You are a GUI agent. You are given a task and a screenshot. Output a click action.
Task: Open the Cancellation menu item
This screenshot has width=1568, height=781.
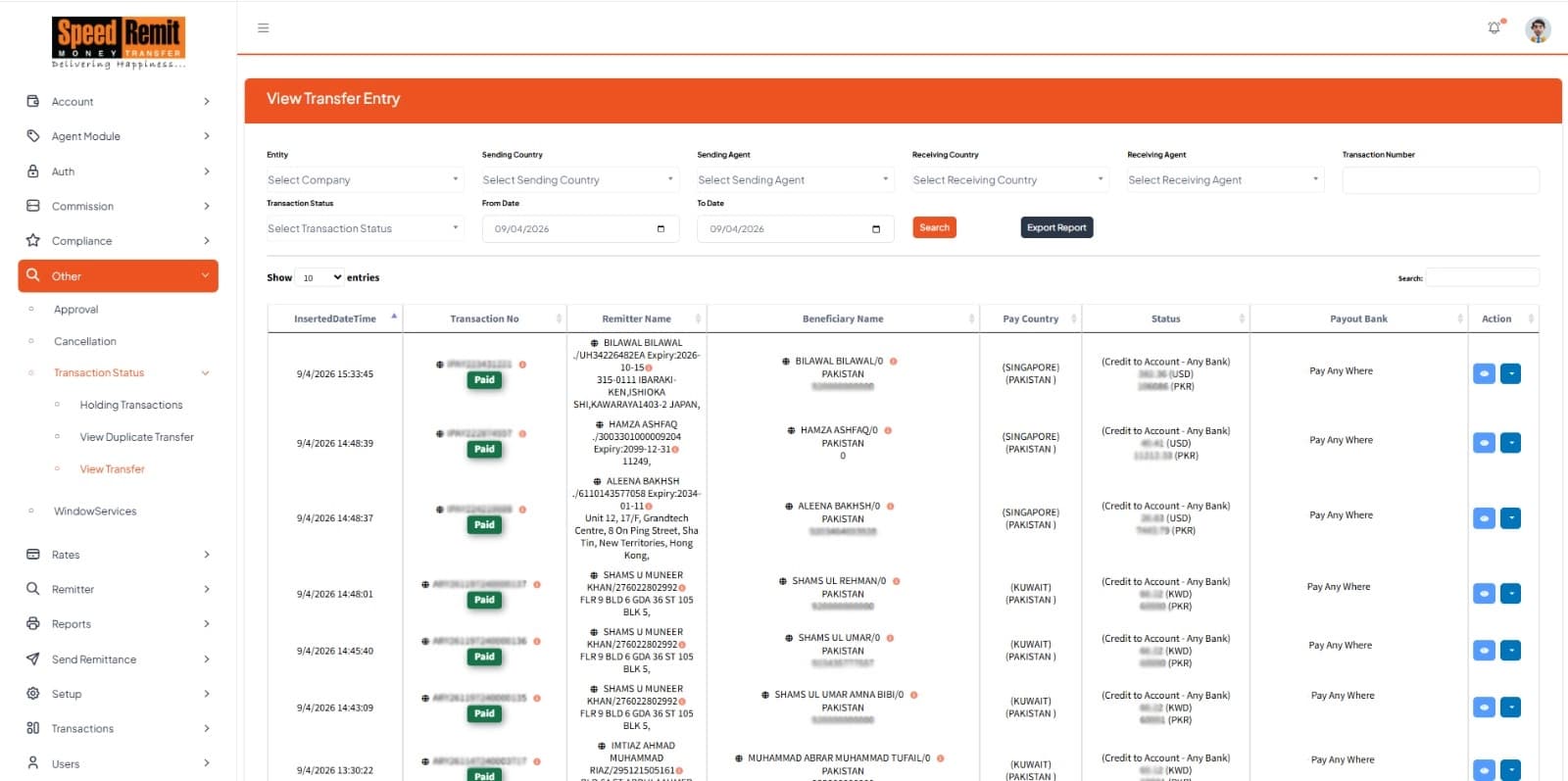[85, 341]
